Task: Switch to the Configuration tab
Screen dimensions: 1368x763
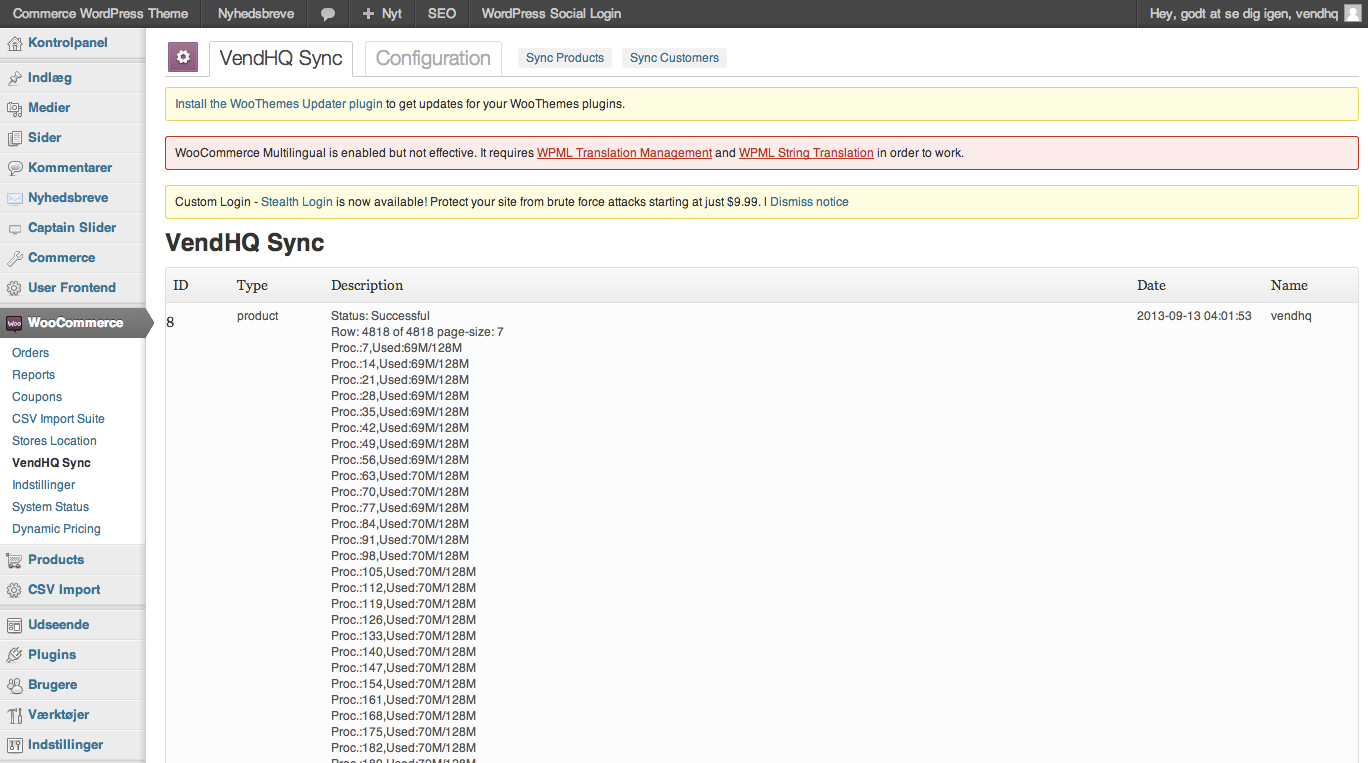Action: pos(433,58)
